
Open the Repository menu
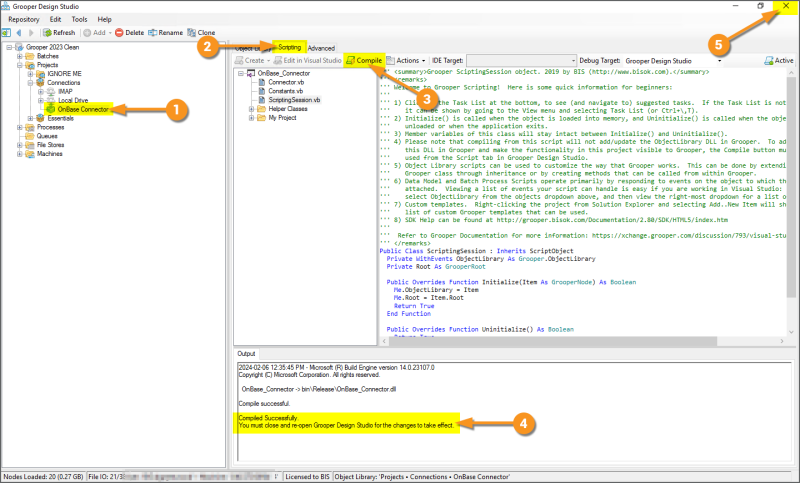(x=24, y=18)
